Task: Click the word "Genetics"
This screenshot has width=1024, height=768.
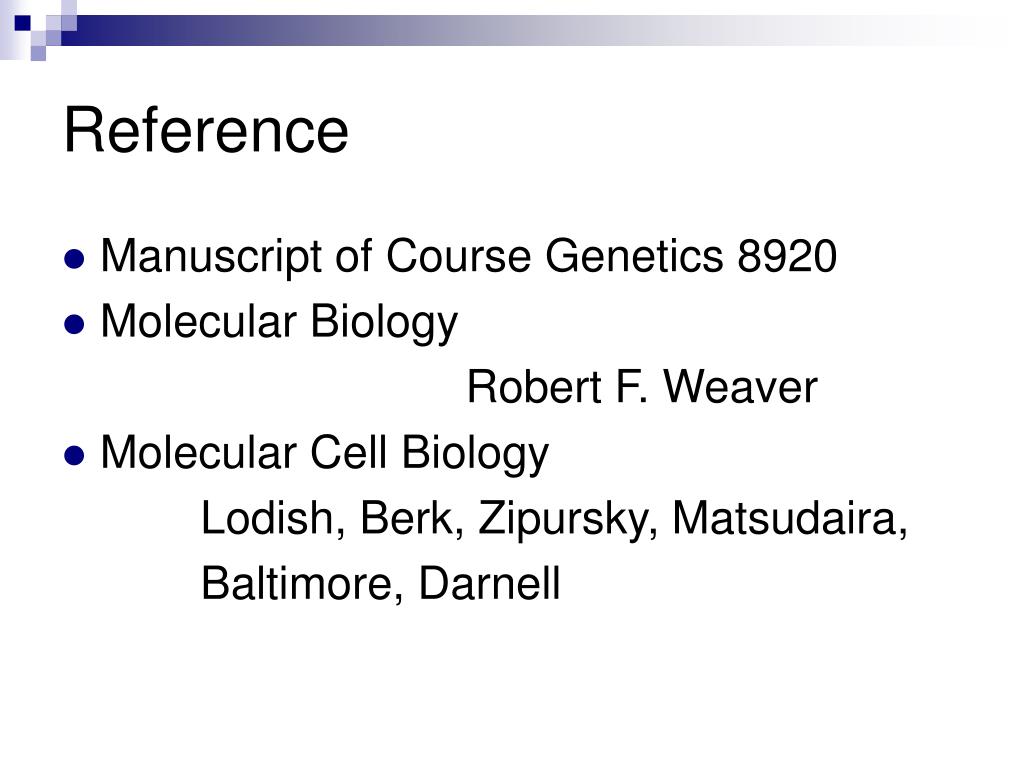Action: (x=634, y=256)
